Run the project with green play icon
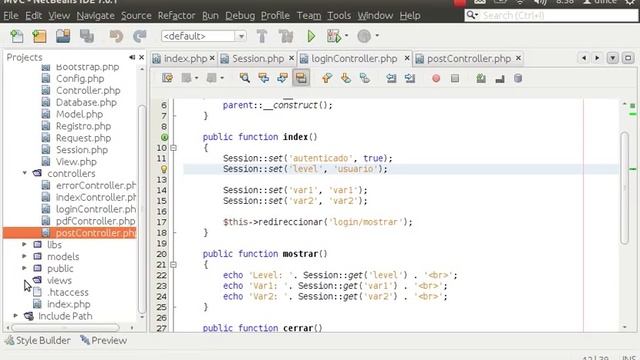The height and width of the screenshot is (360, 640). [x=311, y=36]
